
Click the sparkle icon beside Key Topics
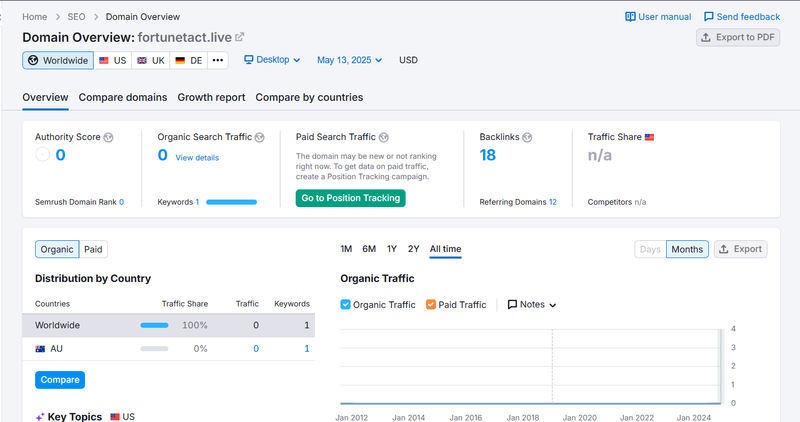pos(40,417)
